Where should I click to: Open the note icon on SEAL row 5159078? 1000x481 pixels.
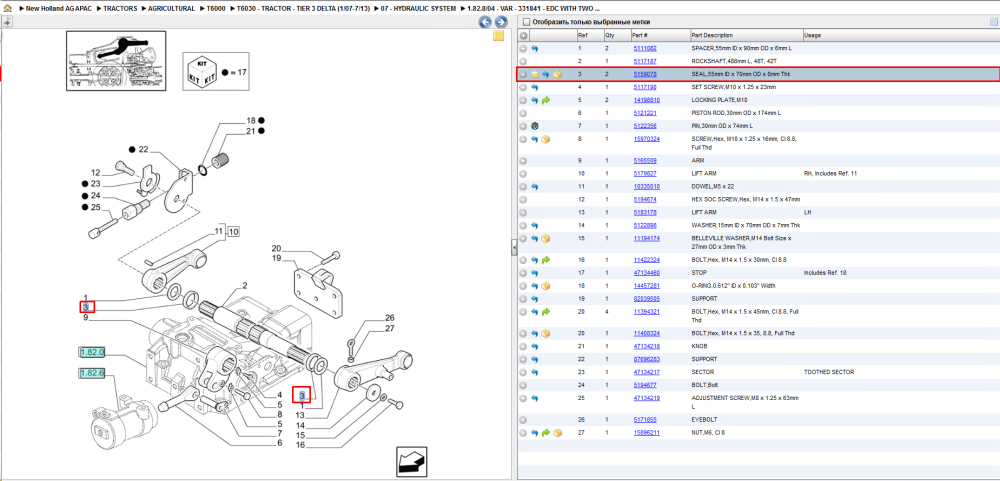(535, 75)
